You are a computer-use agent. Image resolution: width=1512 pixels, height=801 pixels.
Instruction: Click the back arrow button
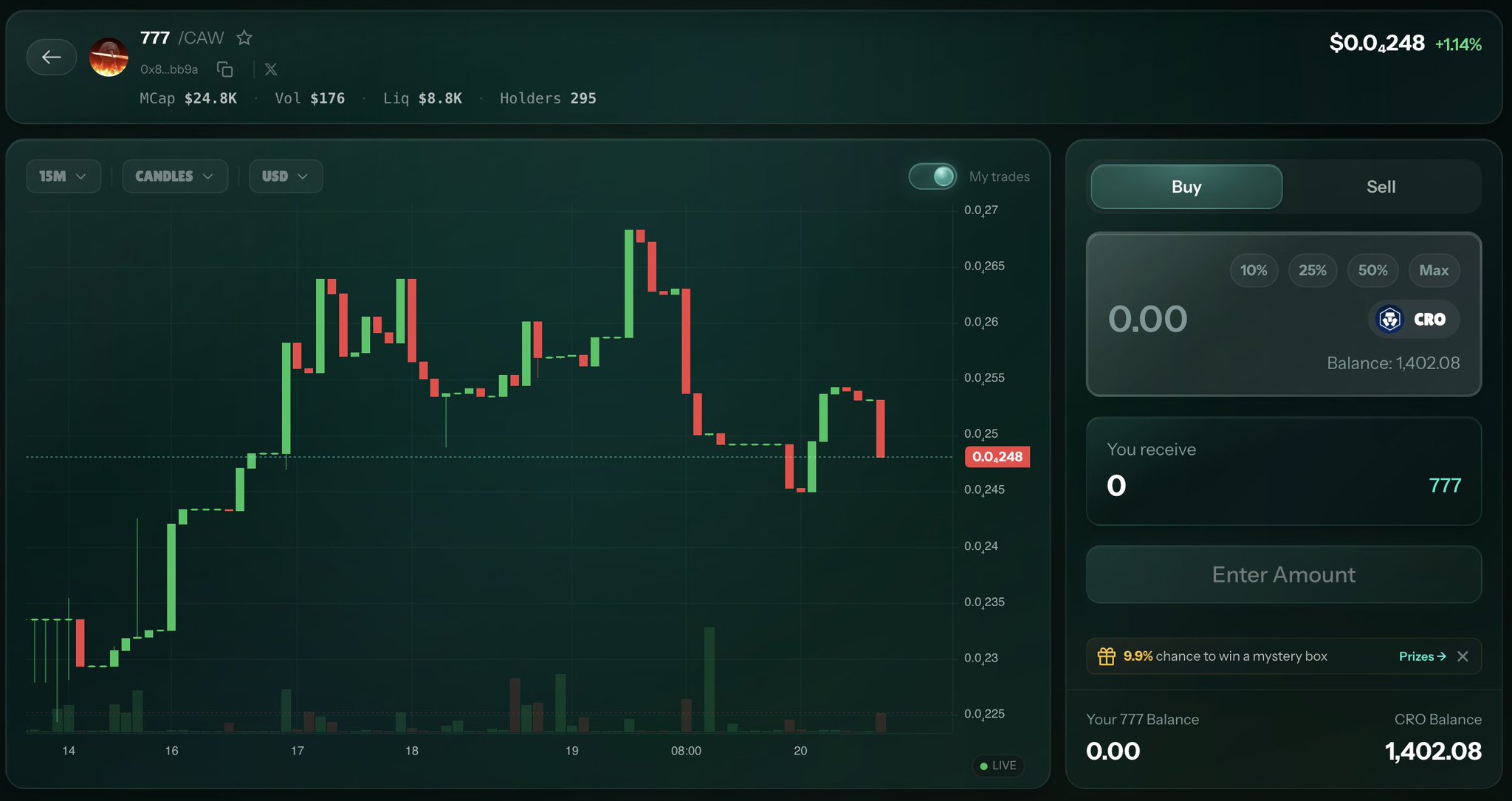pyautogui.click(x=51, y=57)
